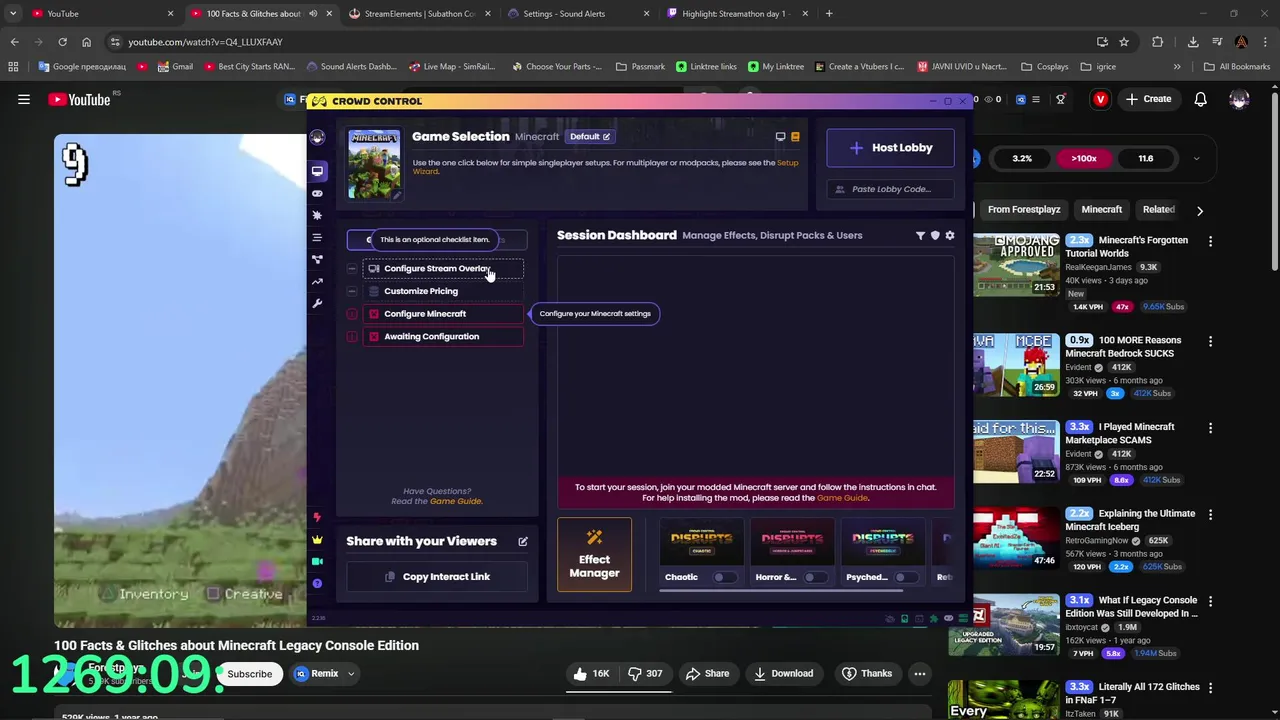Click the YouTube page vertical scrollbar
The height and width of the screenshot is (720, 1280).
[1274, 180]
